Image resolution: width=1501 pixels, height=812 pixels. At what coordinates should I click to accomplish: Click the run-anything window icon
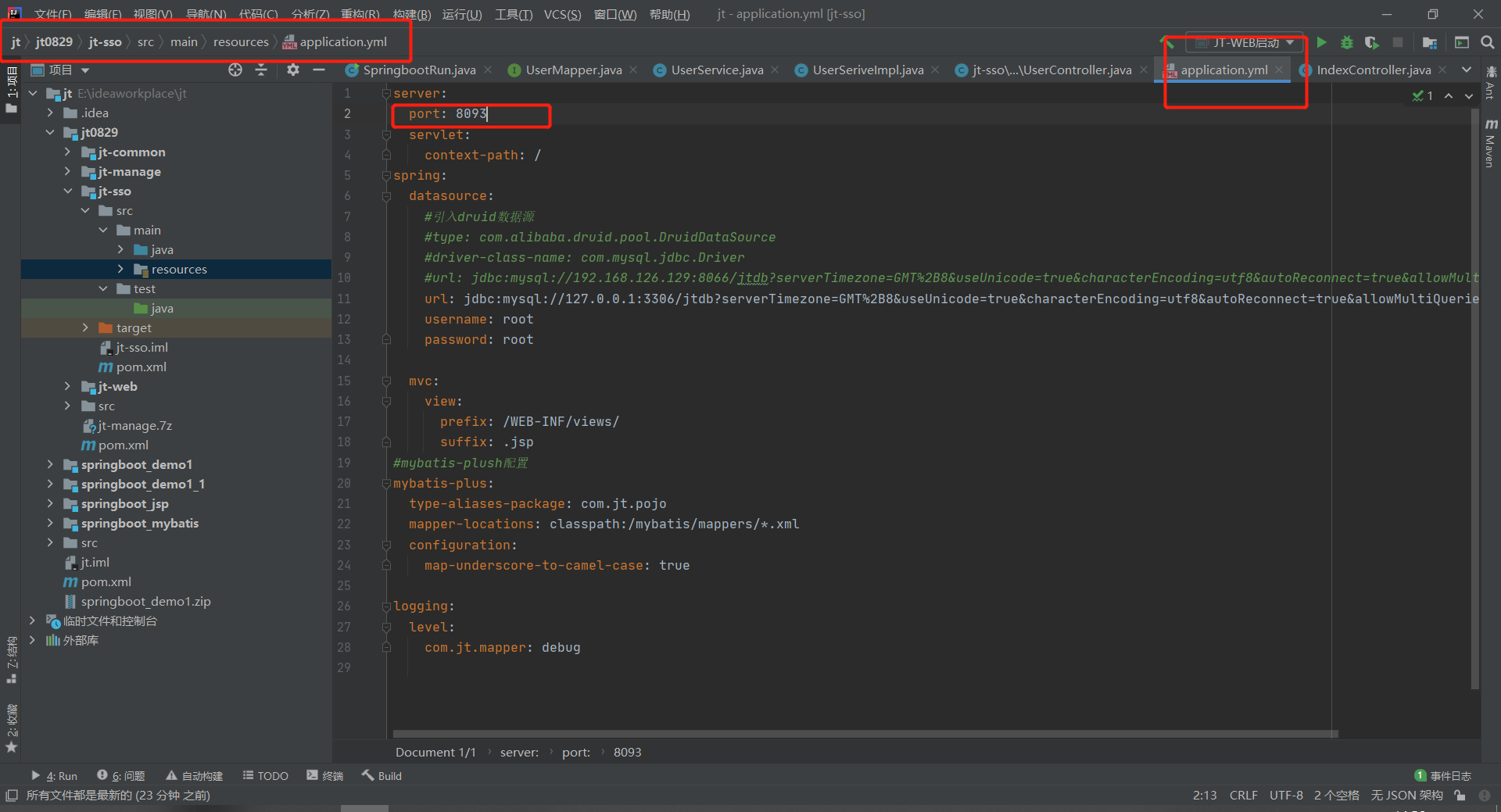[x=1462, y=42]
